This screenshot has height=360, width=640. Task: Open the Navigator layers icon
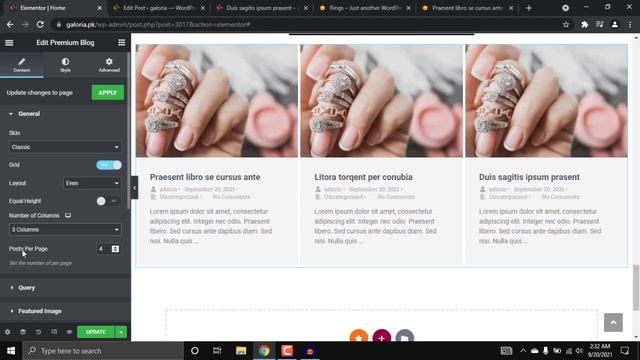(23, 332)
